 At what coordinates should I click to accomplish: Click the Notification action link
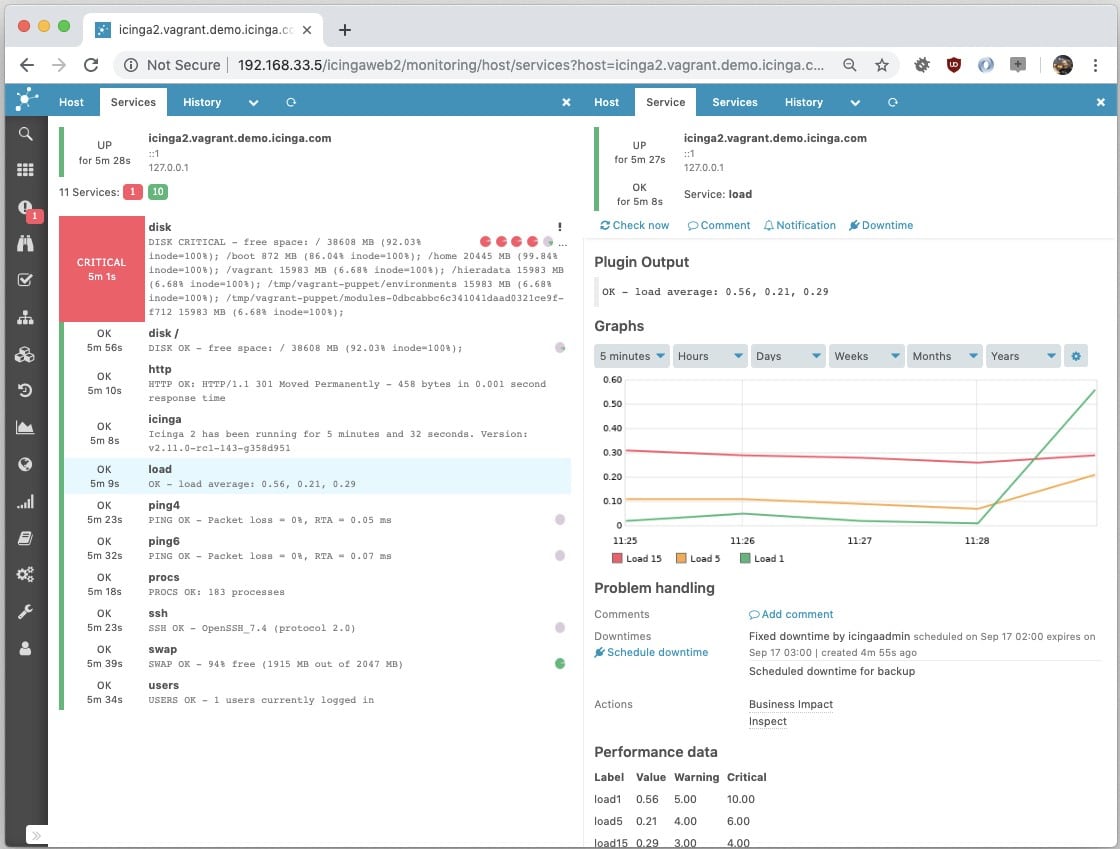(x=799, y=225)
